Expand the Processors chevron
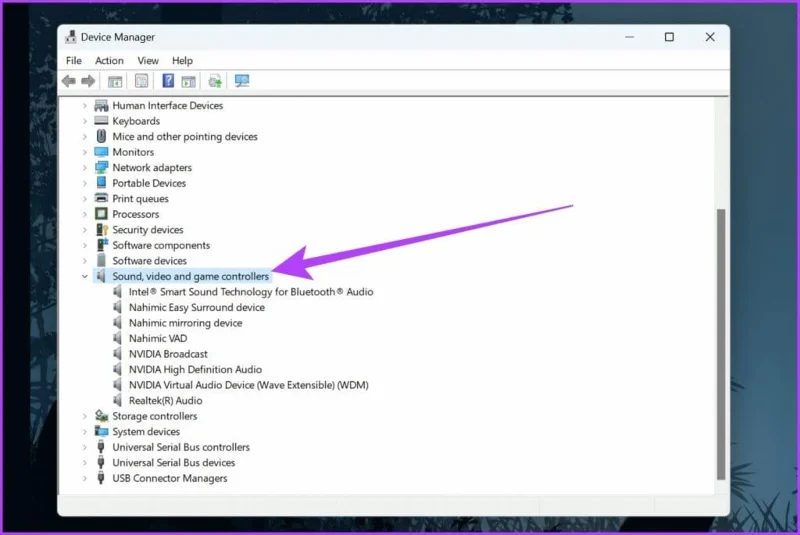Image resolution: width=800 pixels, height=535 pixels. pyautogui.click(x=85, y=214)
